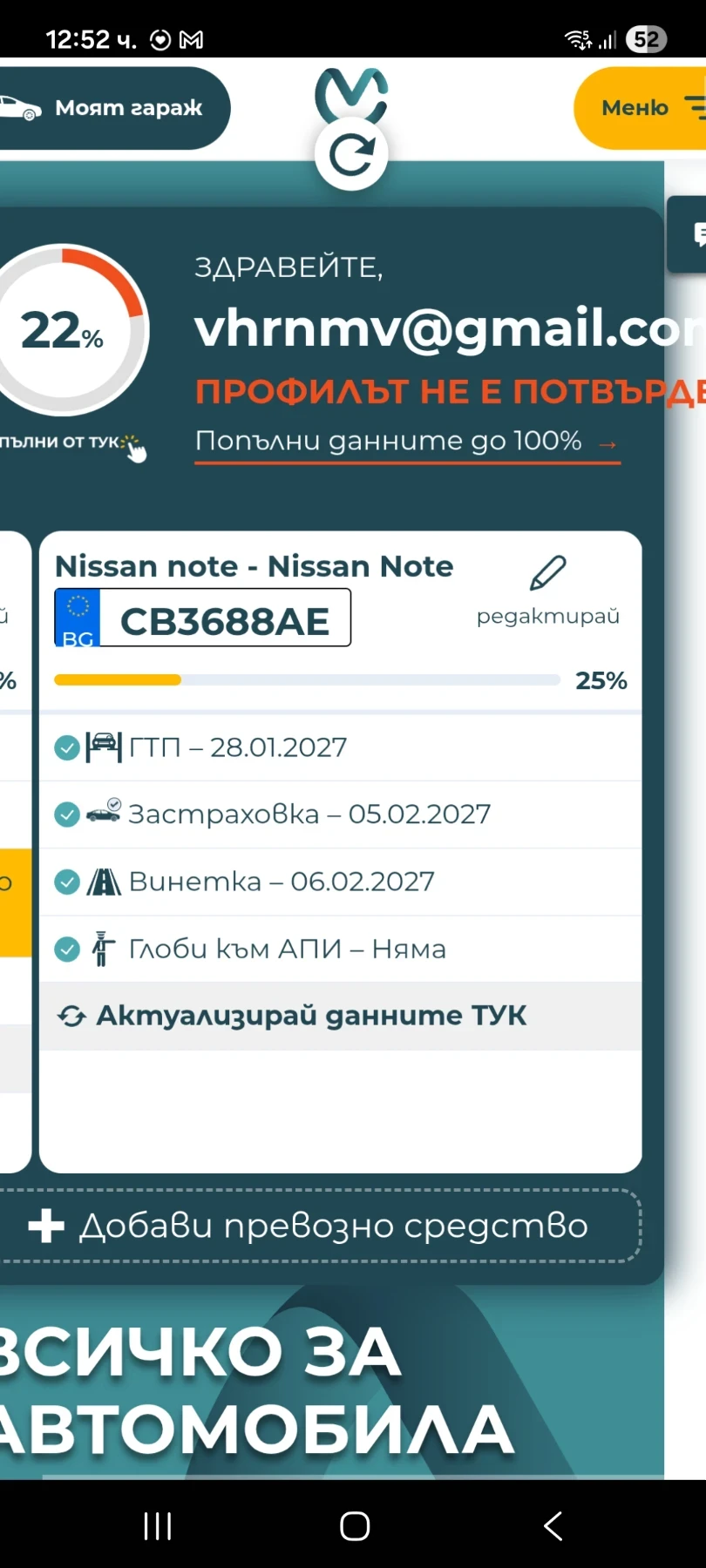Tap the Android home button

355,1526
